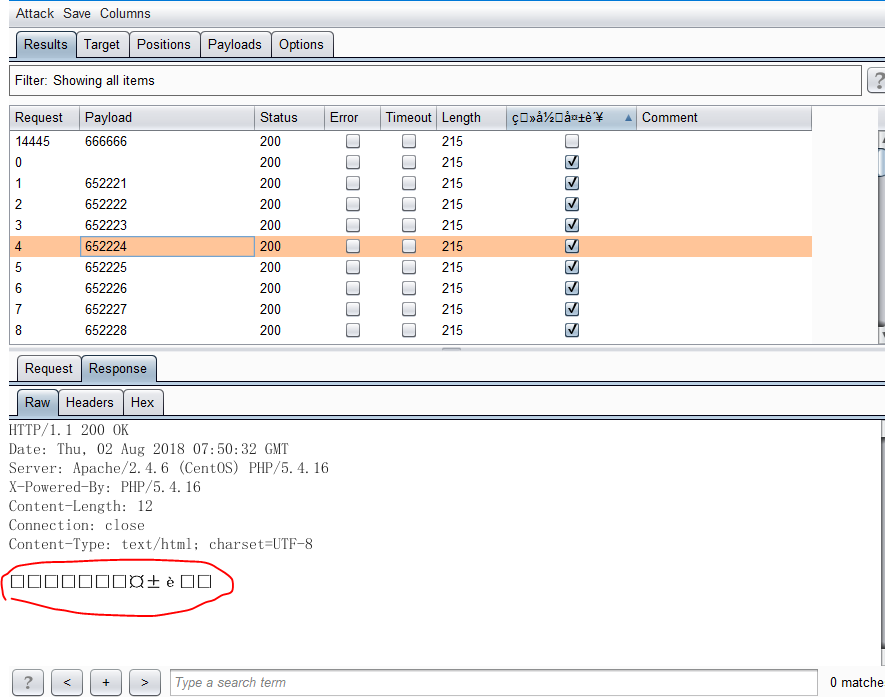Click the filter bar 'Showing all items'
885x697 pixels.
pos(435,80)
